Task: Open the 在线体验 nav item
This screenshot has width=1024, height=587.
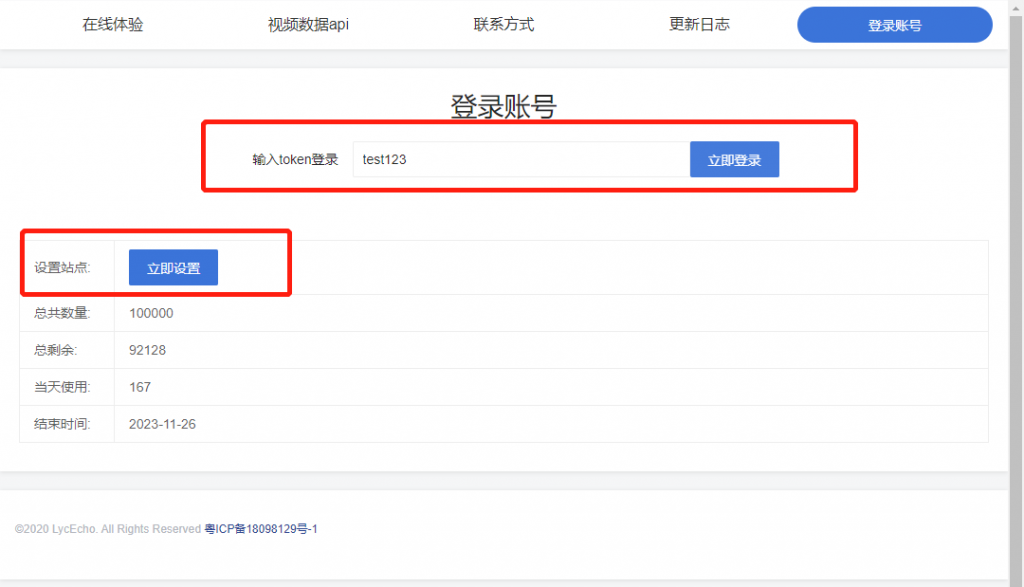Action: [x=112, y=25]
